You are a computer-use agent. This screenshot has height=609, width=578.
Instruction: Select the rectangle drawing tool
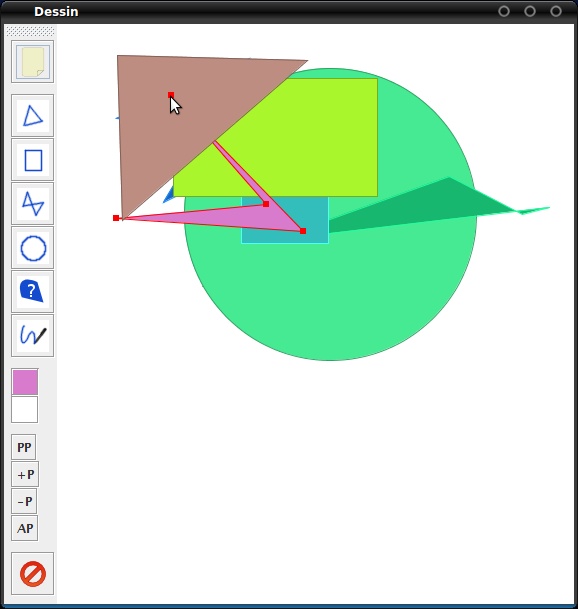[x=33, y=160]
